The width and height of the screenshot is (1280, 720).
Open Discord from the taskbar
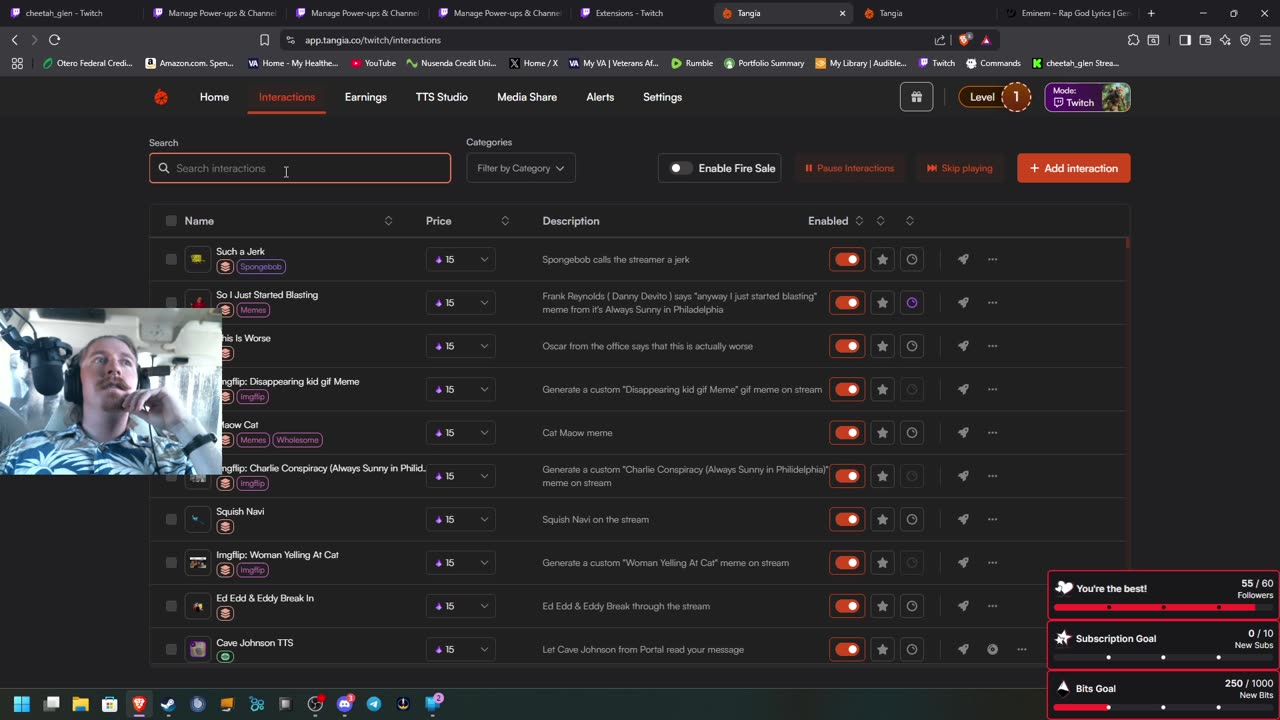345,704
